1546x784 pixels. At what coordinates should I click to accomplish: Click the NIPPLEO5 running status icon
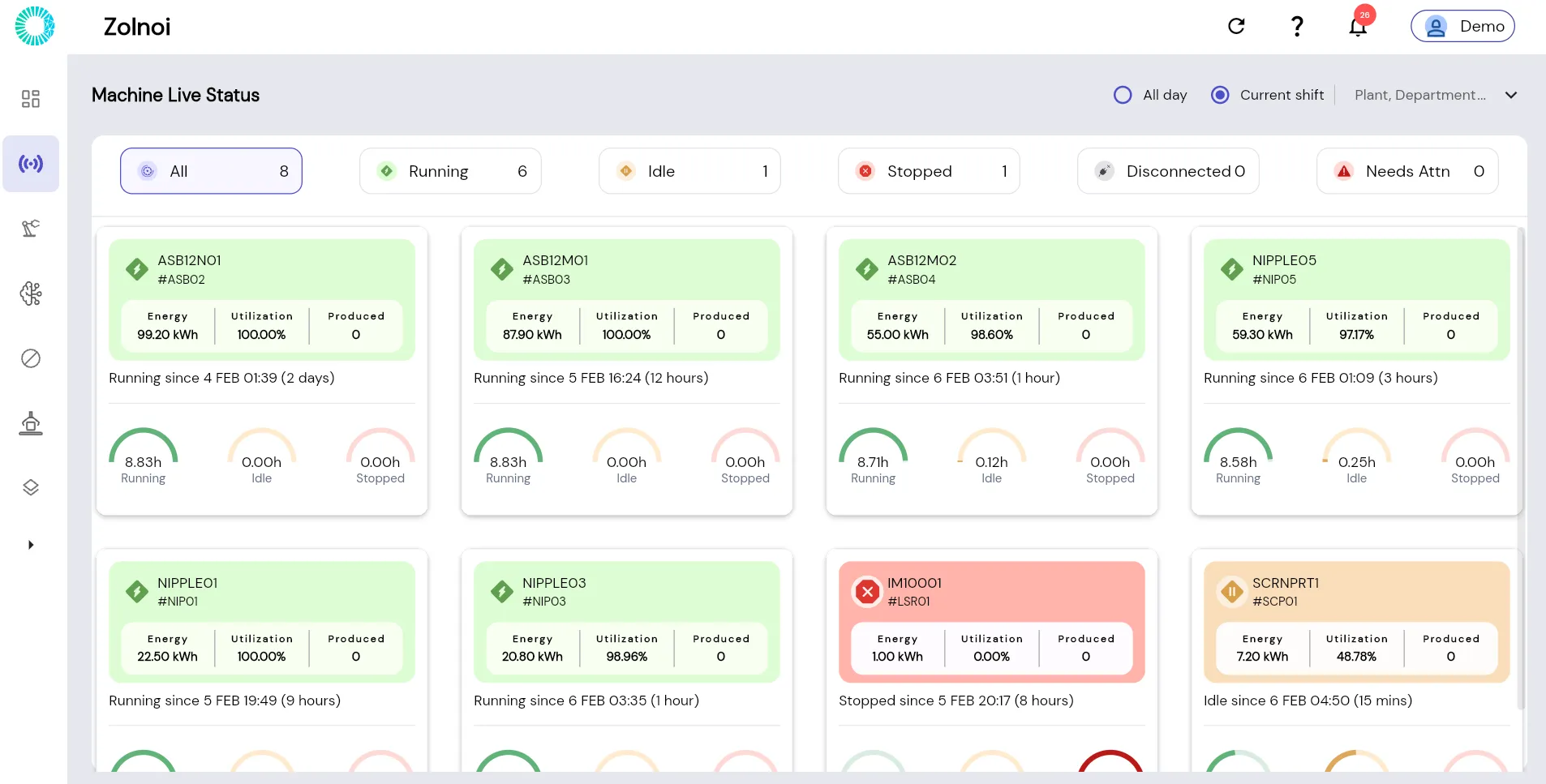tap(1232, 269)
